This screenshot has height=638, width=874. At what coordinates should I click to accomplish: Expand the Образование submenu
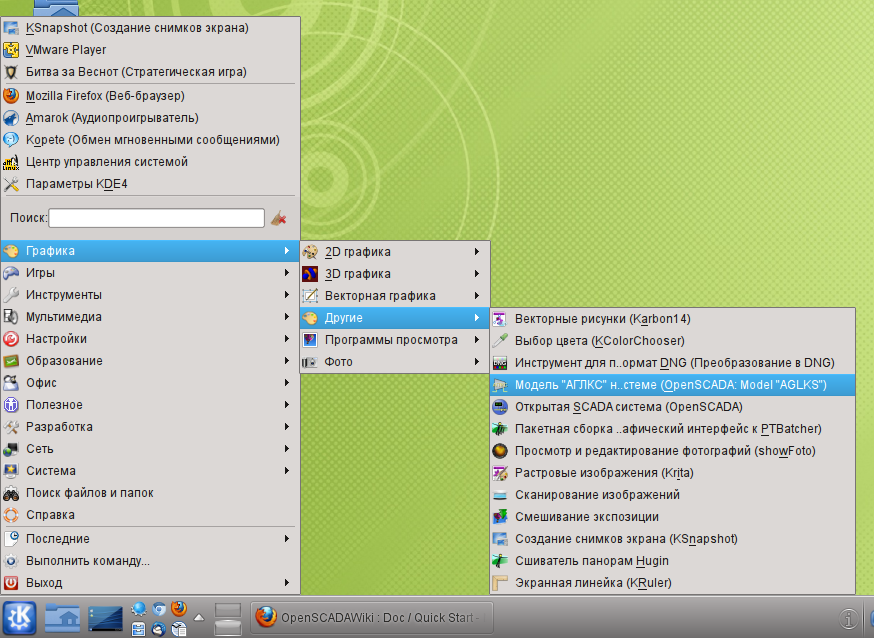click(x=150, y=361)
